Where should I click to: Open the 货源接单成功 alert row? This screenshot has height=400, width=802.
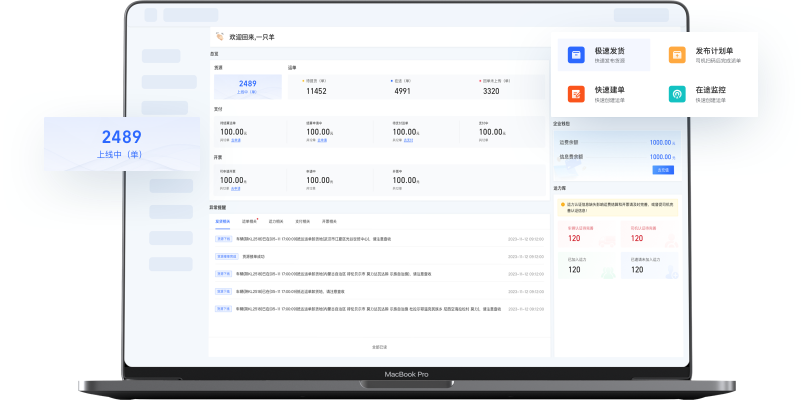380,256
